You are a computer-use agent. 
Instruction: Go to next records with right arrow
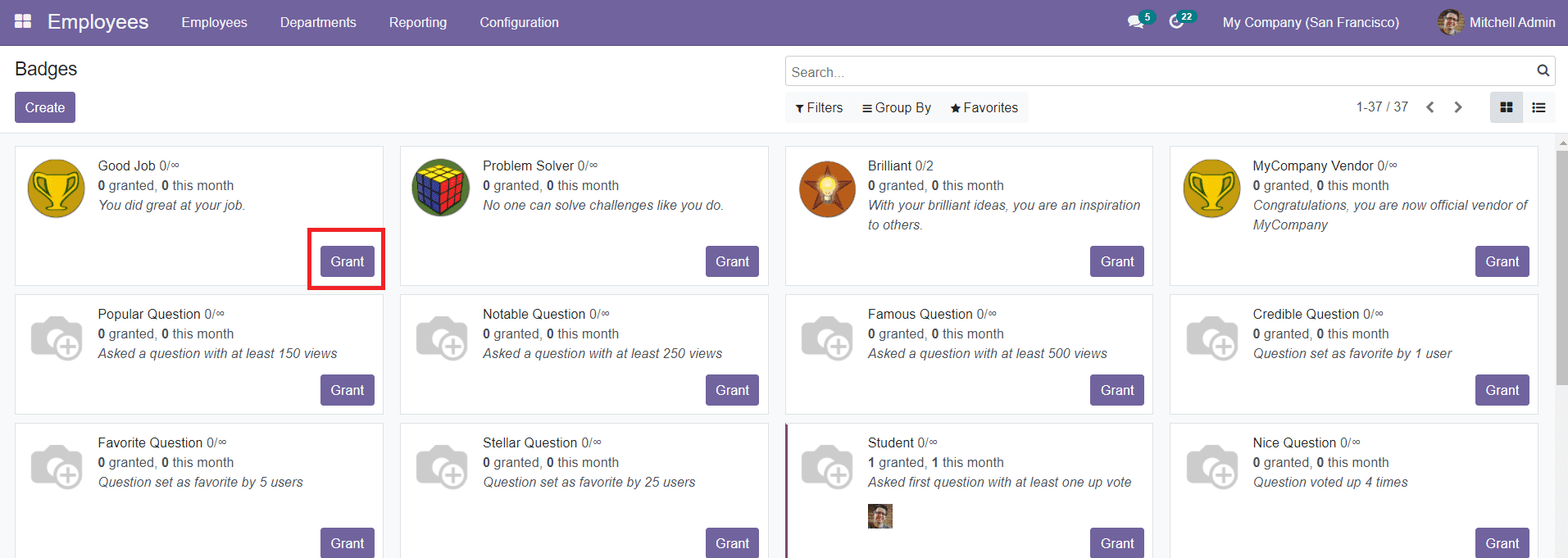[x=1458, y=107]
